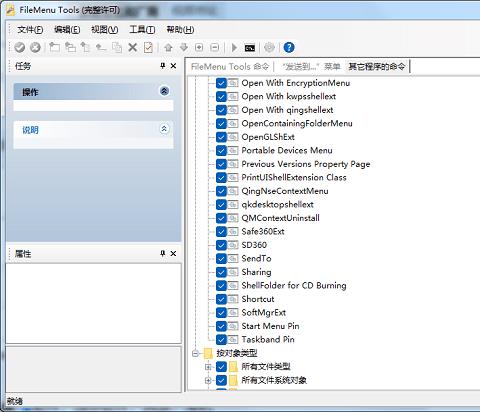
Task: Click the red X delete toolbar icon
Action: 133,47
